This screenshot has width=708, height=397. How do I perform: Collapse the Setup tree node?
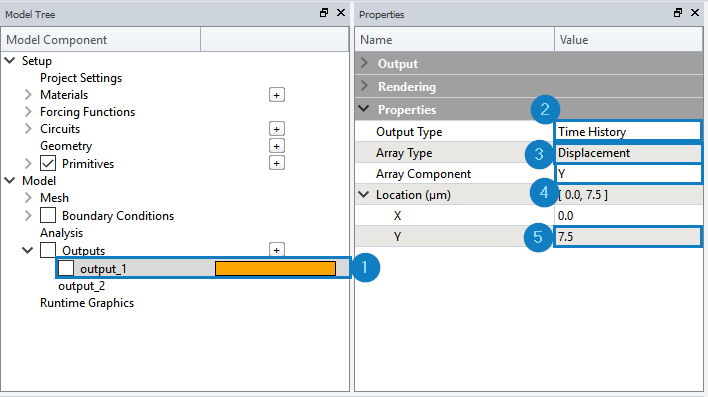tap(10, 61)
